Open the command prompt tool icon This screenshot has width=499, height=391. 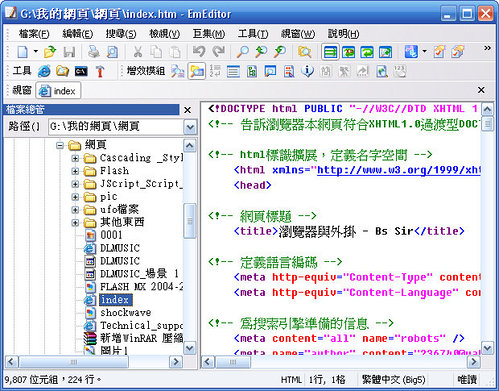(x=81, y=71)
